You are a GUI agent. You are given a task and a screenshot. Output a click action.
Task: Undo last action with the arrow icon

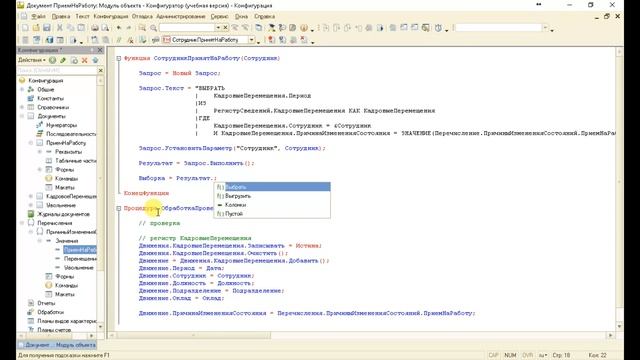(119, 28)
